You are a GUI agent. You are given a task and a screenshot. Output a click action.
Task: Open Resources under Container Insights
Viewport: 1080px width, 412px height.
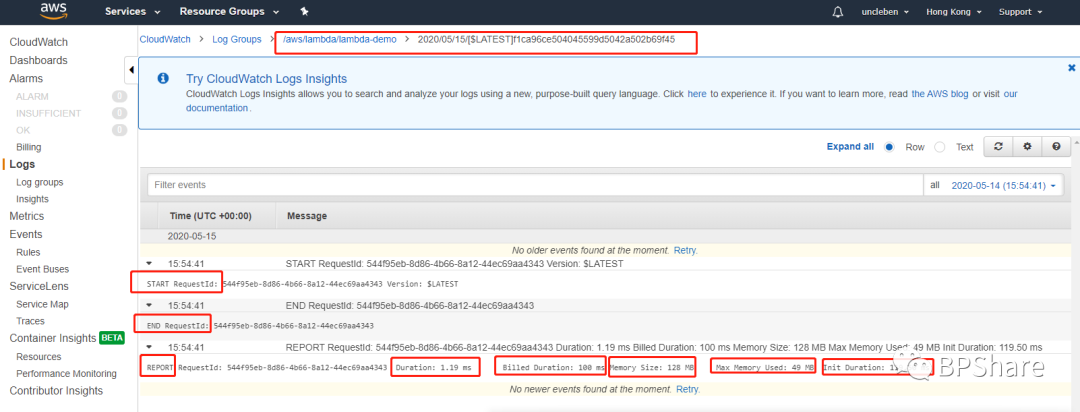click(39, 357)
